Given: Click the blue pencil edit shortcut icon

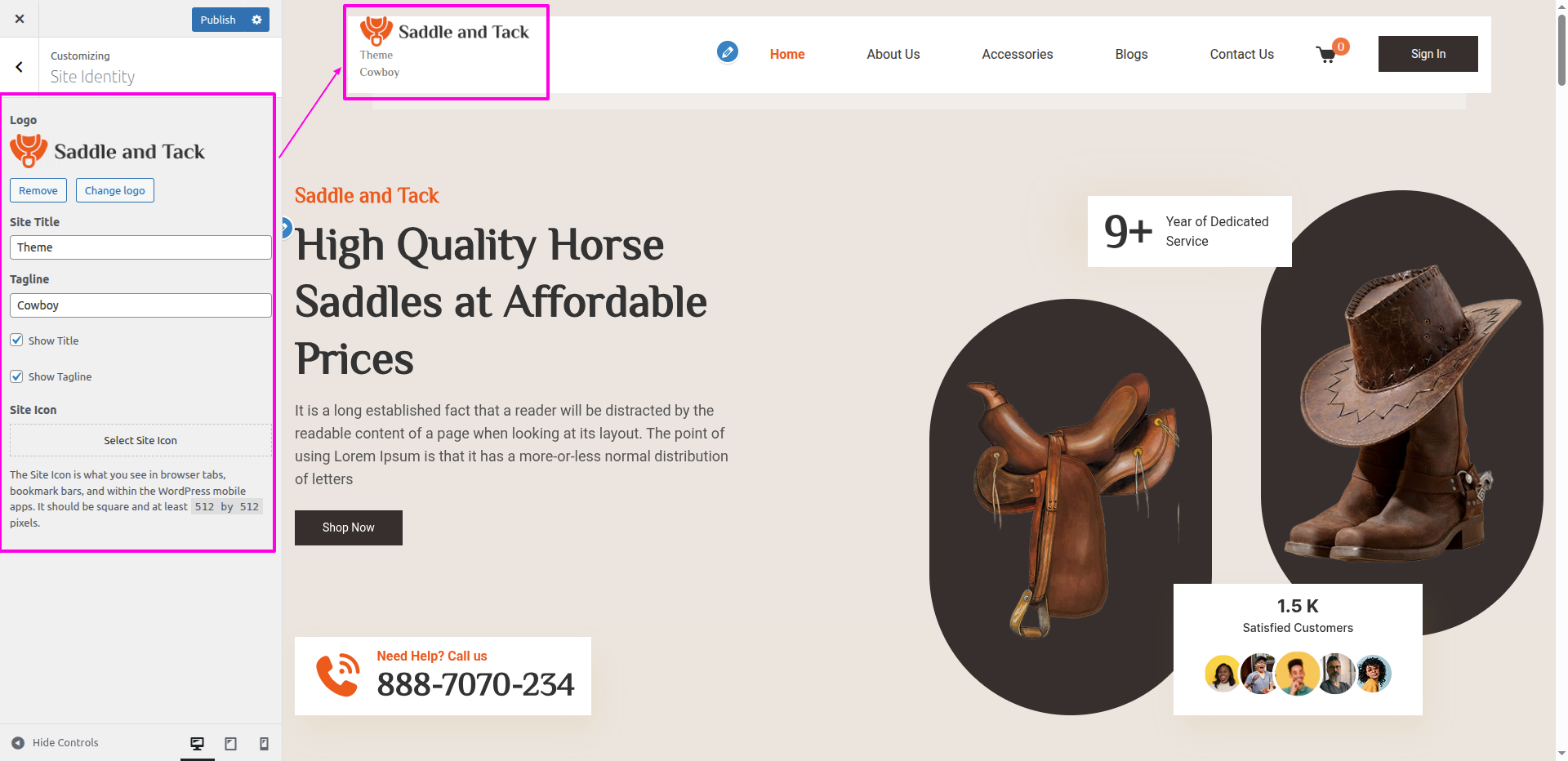Looking at the screenshot, I should coord(728,52).
